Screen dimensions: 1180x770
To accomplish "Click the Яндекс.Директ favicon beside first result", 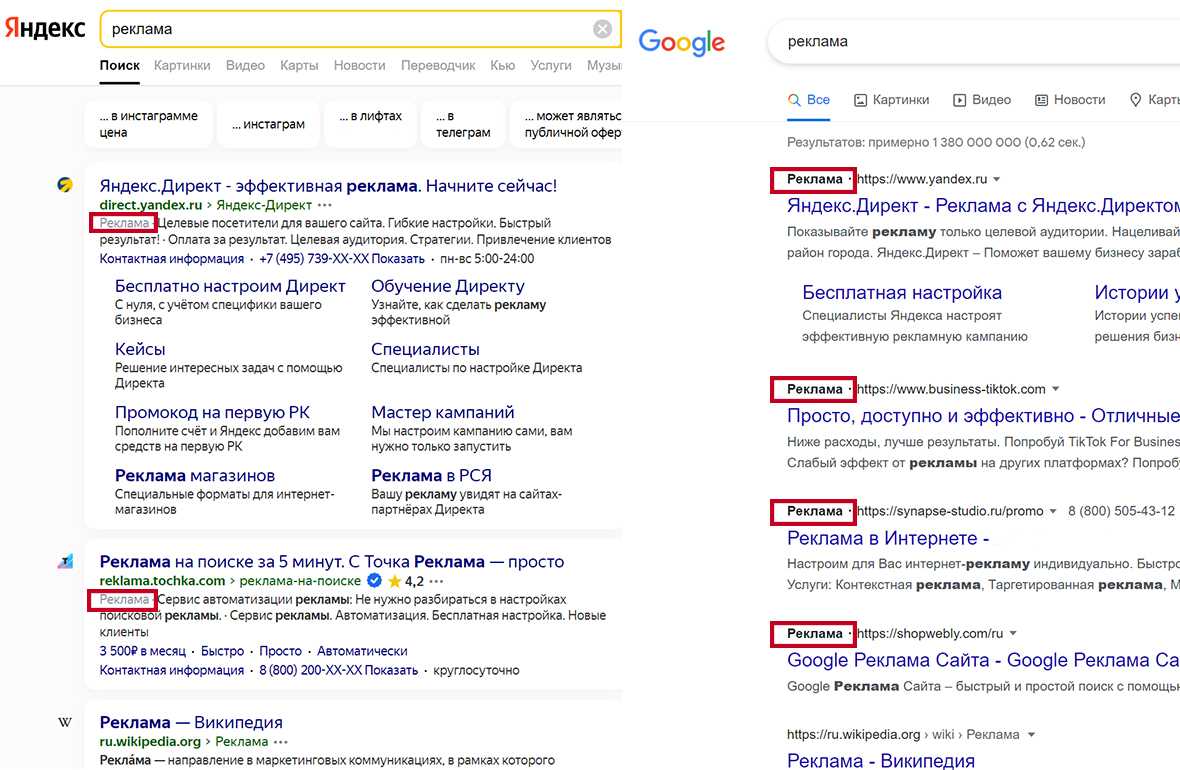I will pos(65,185).
